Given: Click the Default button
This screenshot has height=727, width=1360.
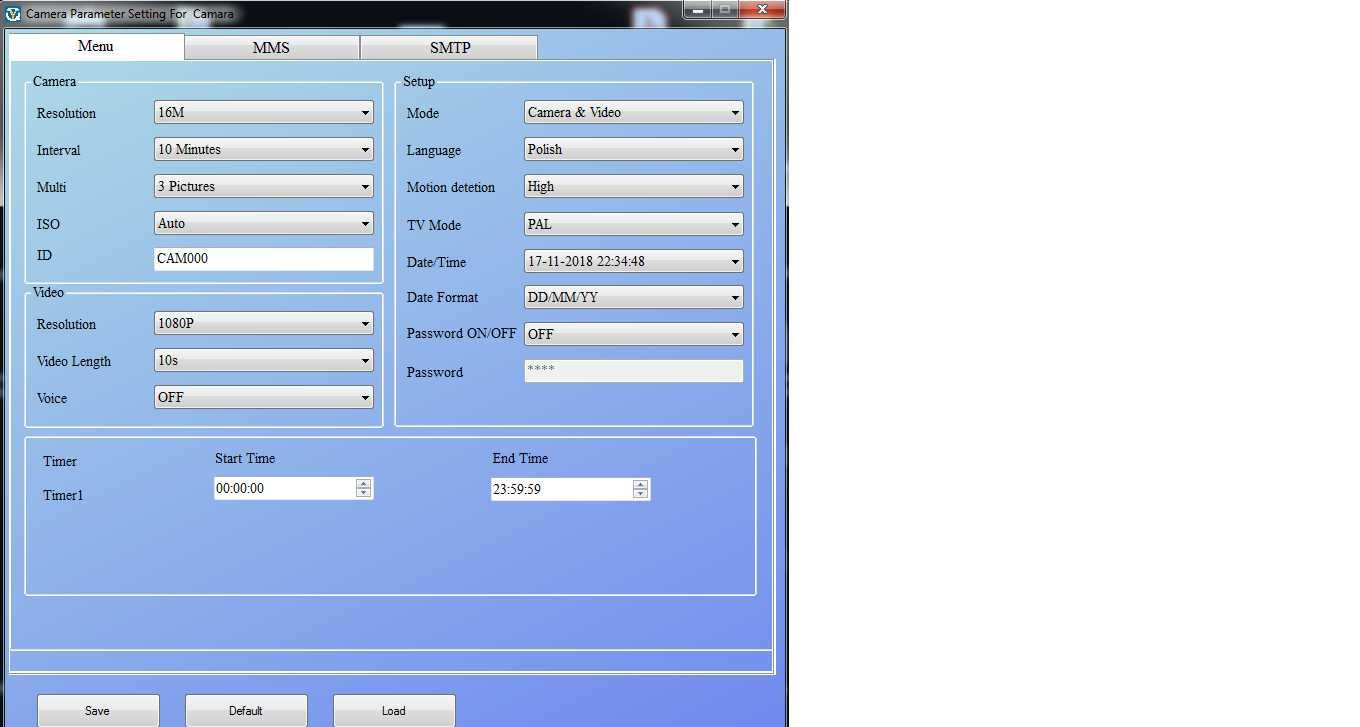Looking at the screenshot, I should pyautogui.click(x=246, y=711).
